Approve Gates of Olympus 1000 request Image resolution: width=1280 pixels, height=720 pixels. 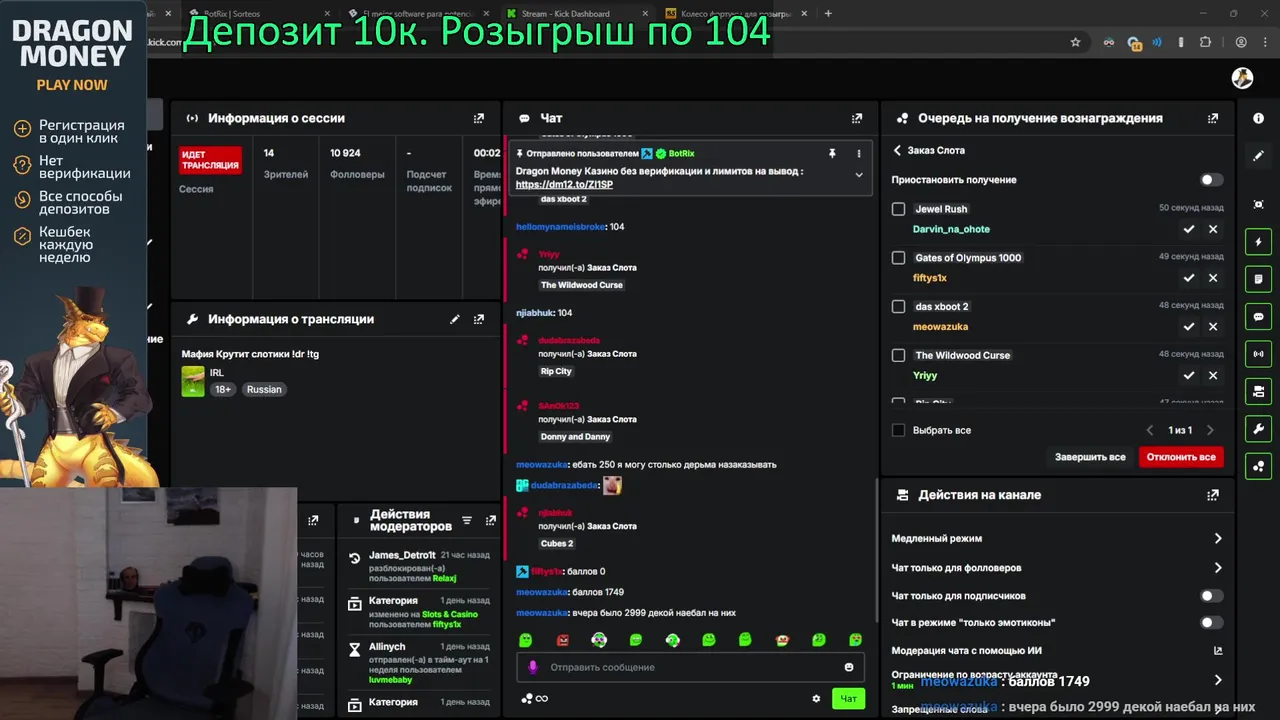tap(1189, 278)
